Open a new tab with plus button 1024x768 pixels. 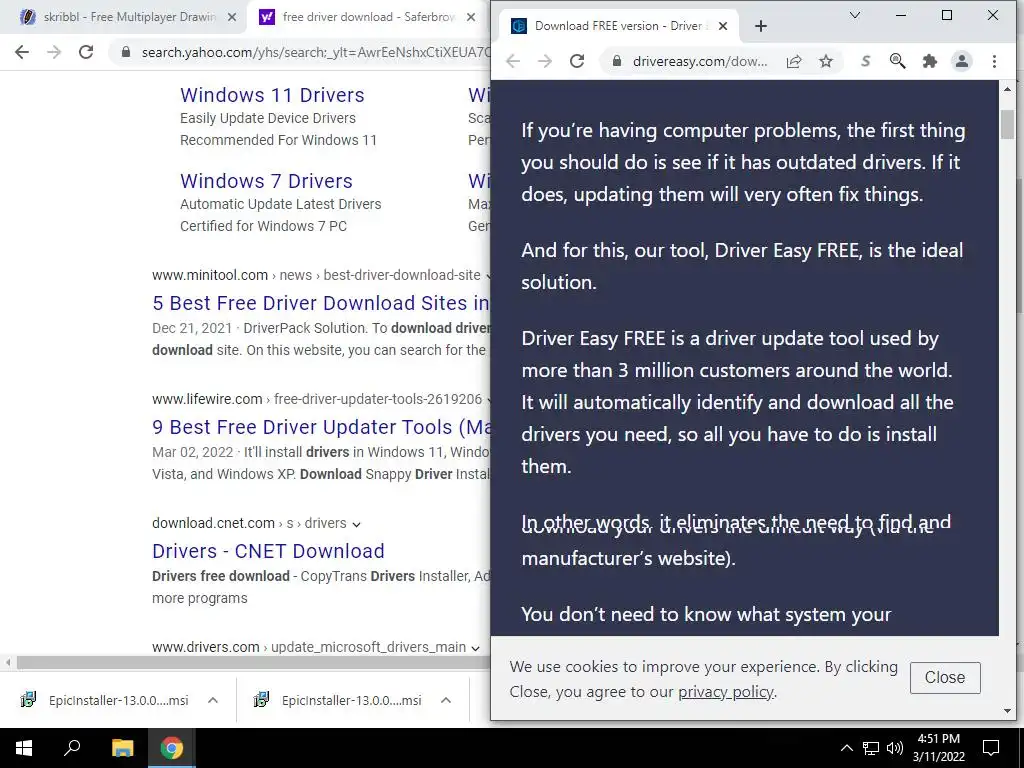click(x=760, y=26)
